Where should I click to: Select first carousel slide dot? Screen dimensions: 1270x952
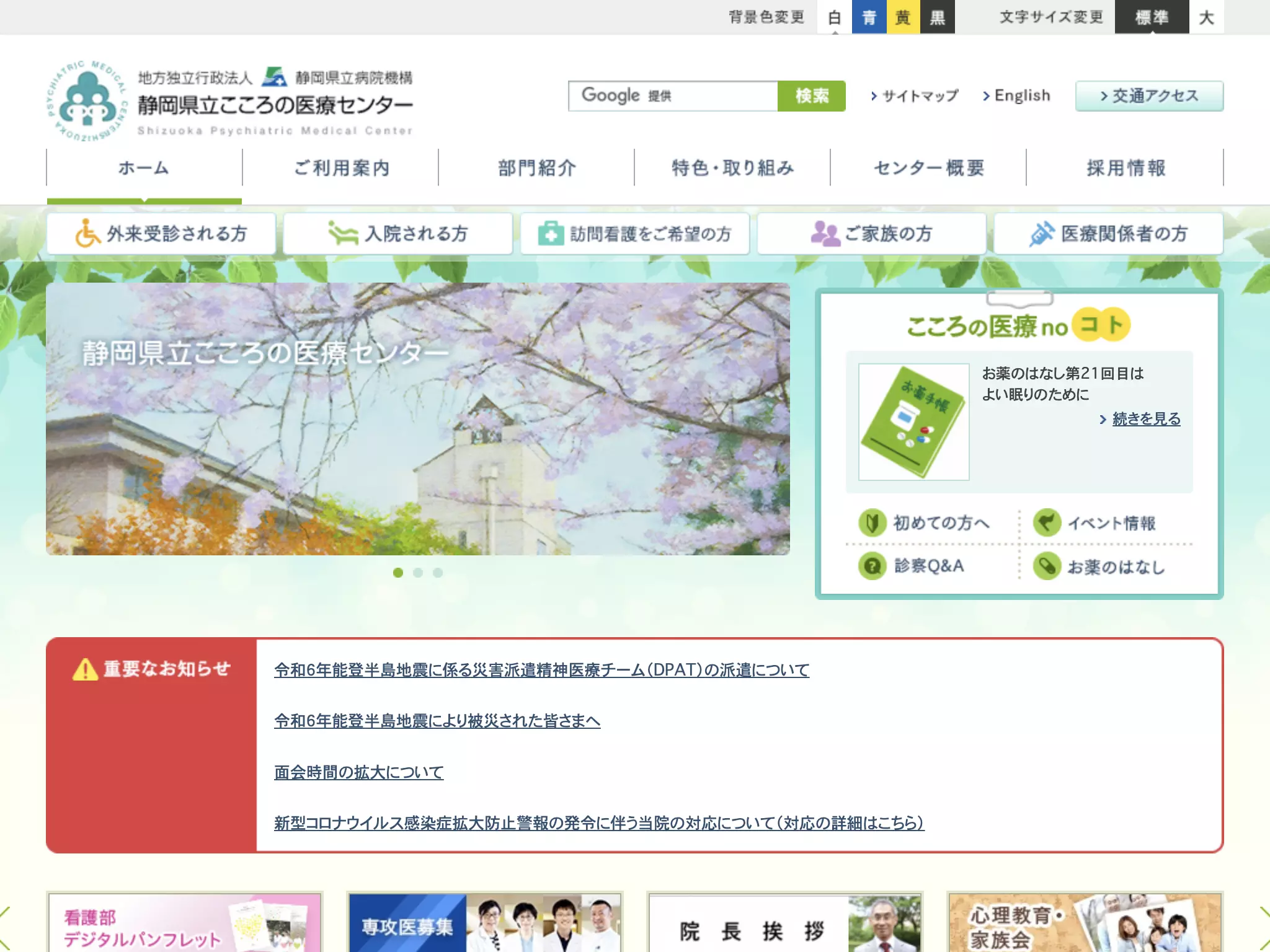[x=398, y=573]
